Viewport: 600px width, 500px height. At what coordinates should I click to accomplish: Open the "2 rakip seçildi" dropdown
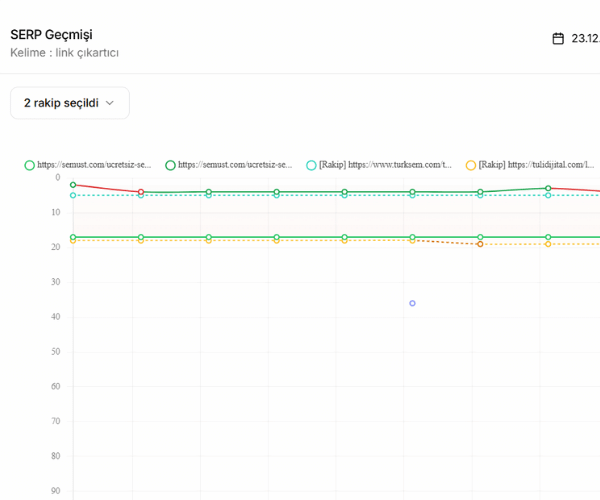coord(69,103)
